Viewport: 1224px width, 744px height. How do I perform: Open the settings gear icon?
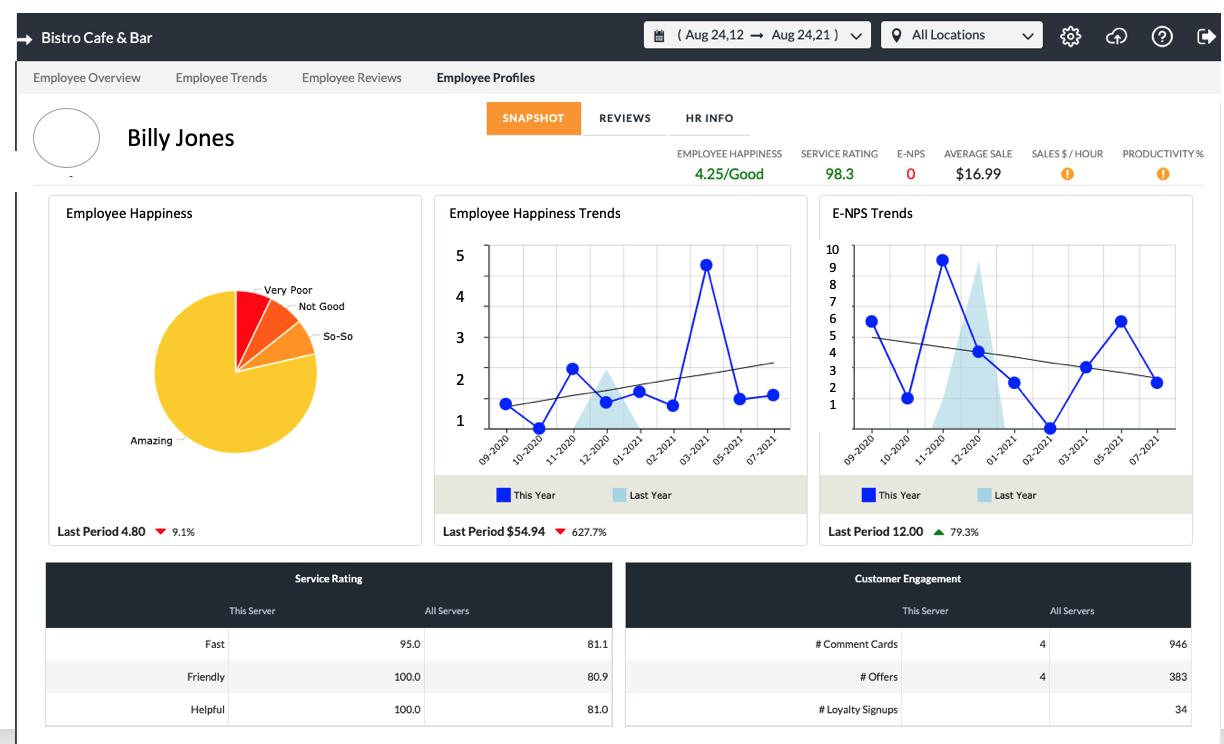(1070, 36)
